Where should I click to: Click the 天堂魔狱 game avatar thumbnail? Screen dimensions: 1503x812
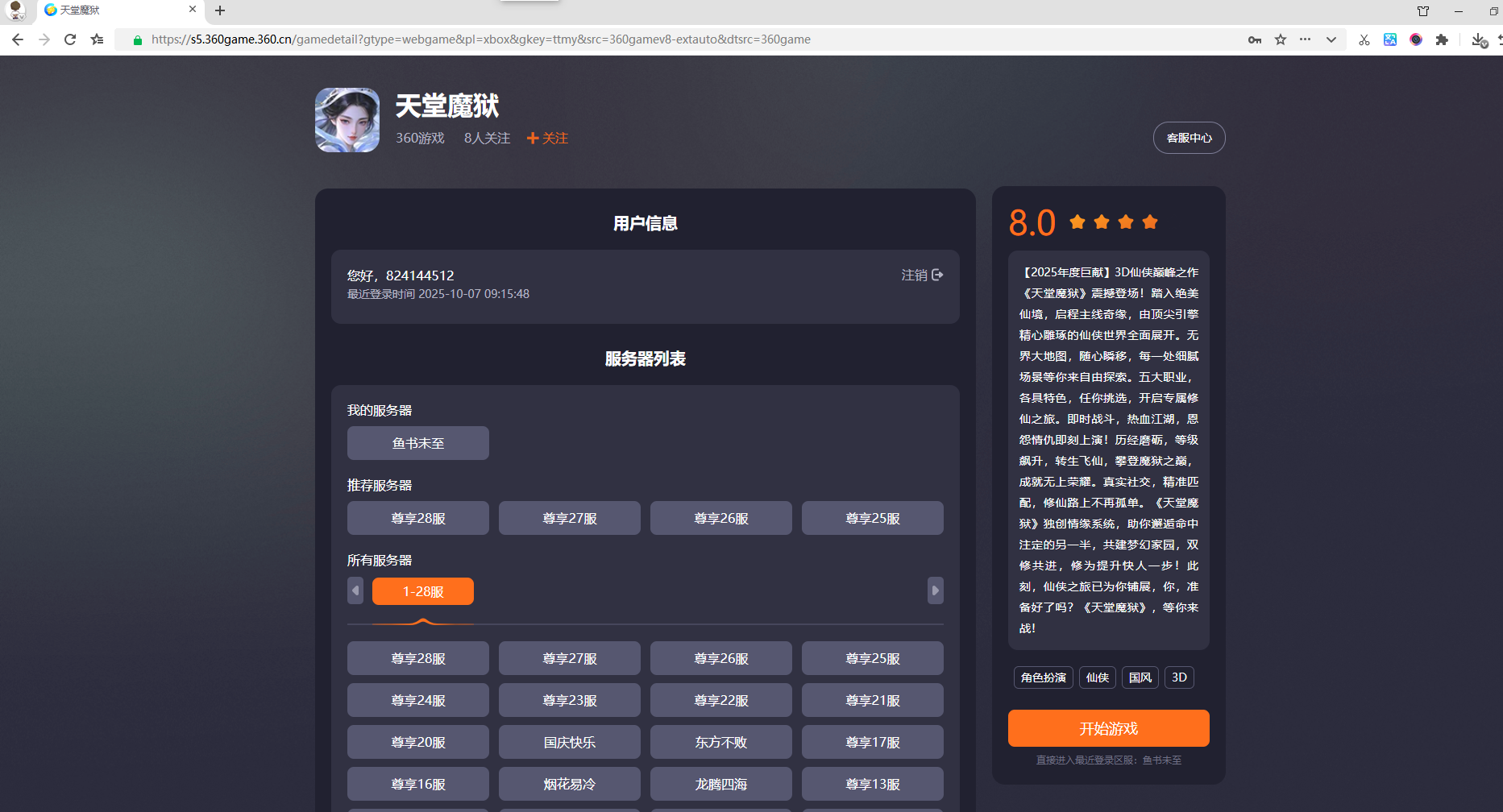click(x=347, y=120)
